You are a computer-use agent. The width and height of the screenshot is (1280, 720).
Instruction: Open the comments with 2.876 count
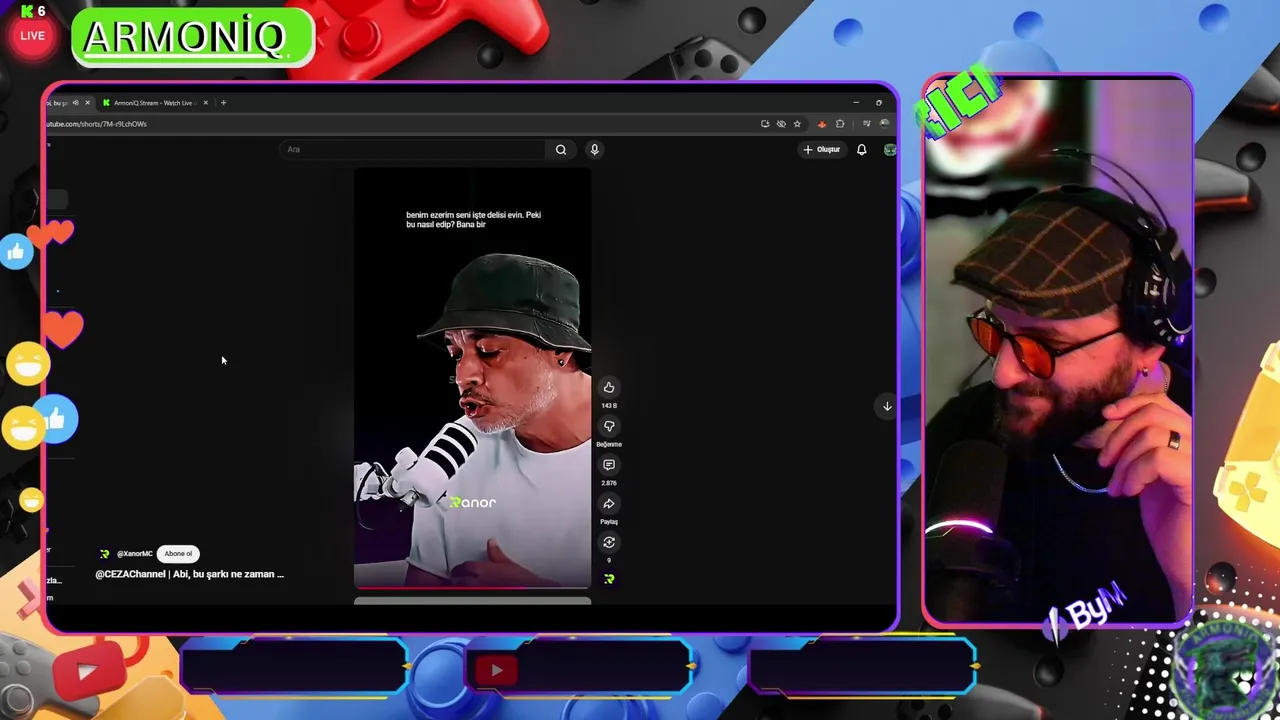[x=609, y=465]
